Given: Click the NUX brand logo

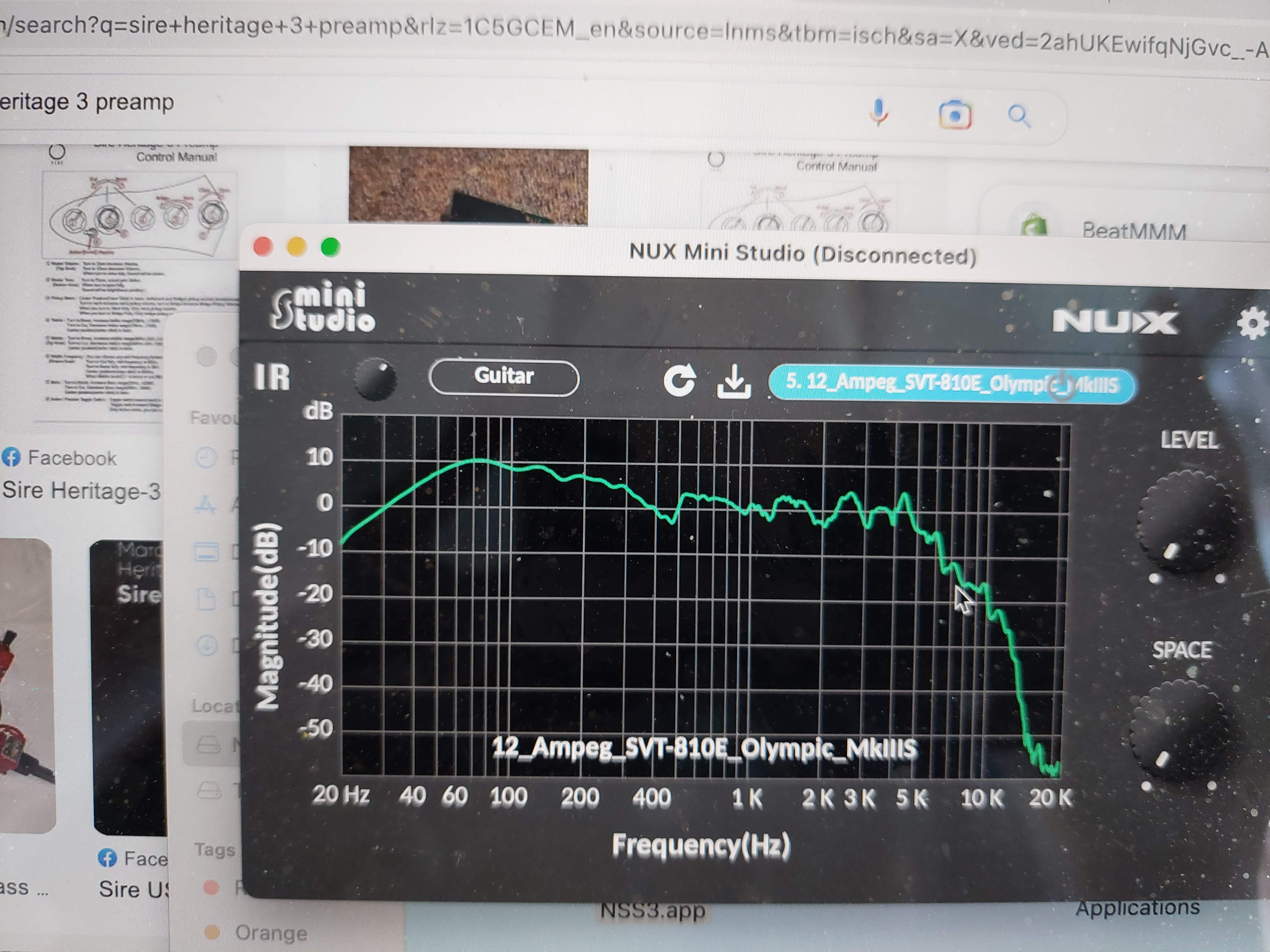Looking at the screenshot, I should [x=1116, y=322].
